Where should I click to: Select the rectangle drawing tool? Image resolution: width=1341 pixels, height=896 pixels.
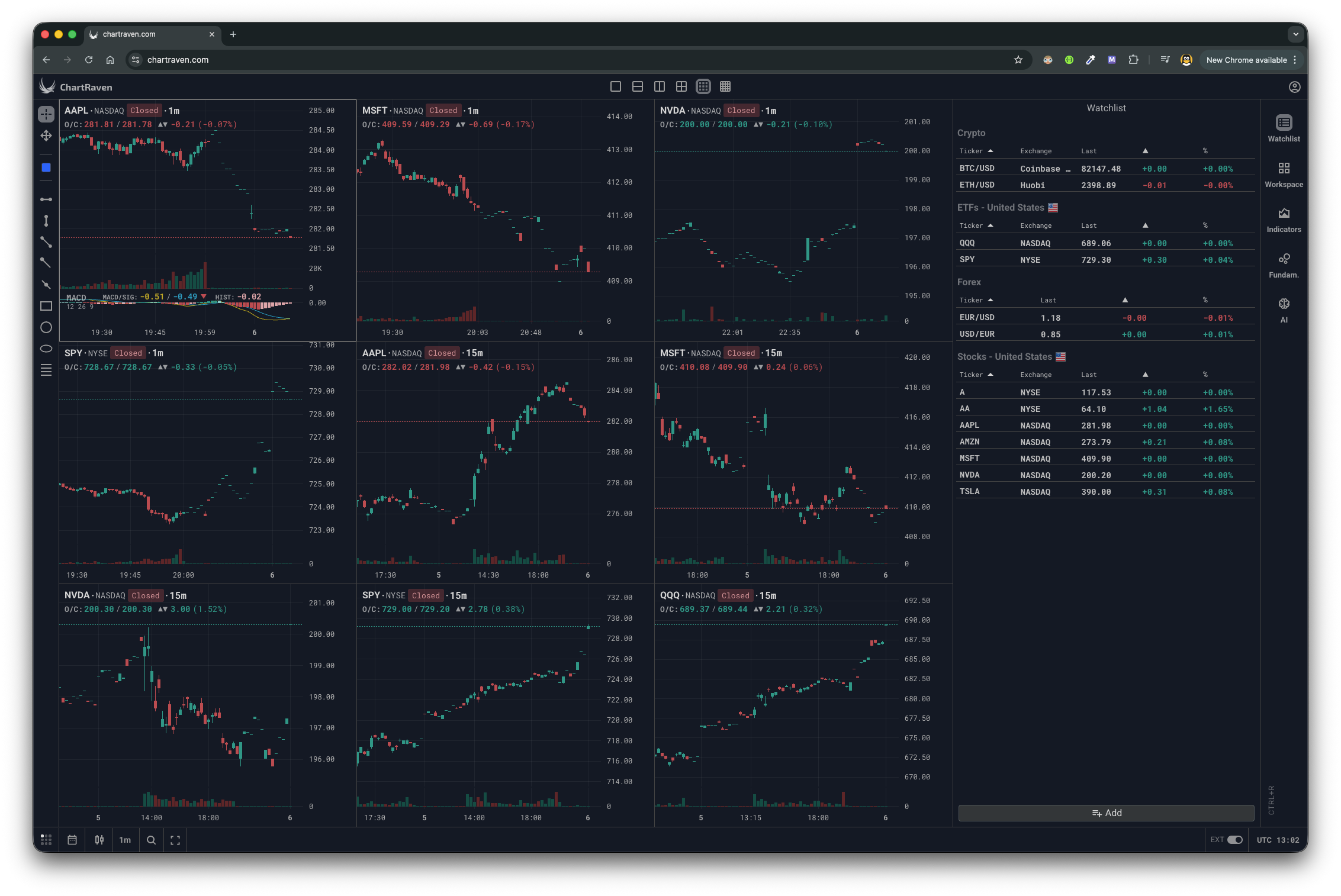46,306
